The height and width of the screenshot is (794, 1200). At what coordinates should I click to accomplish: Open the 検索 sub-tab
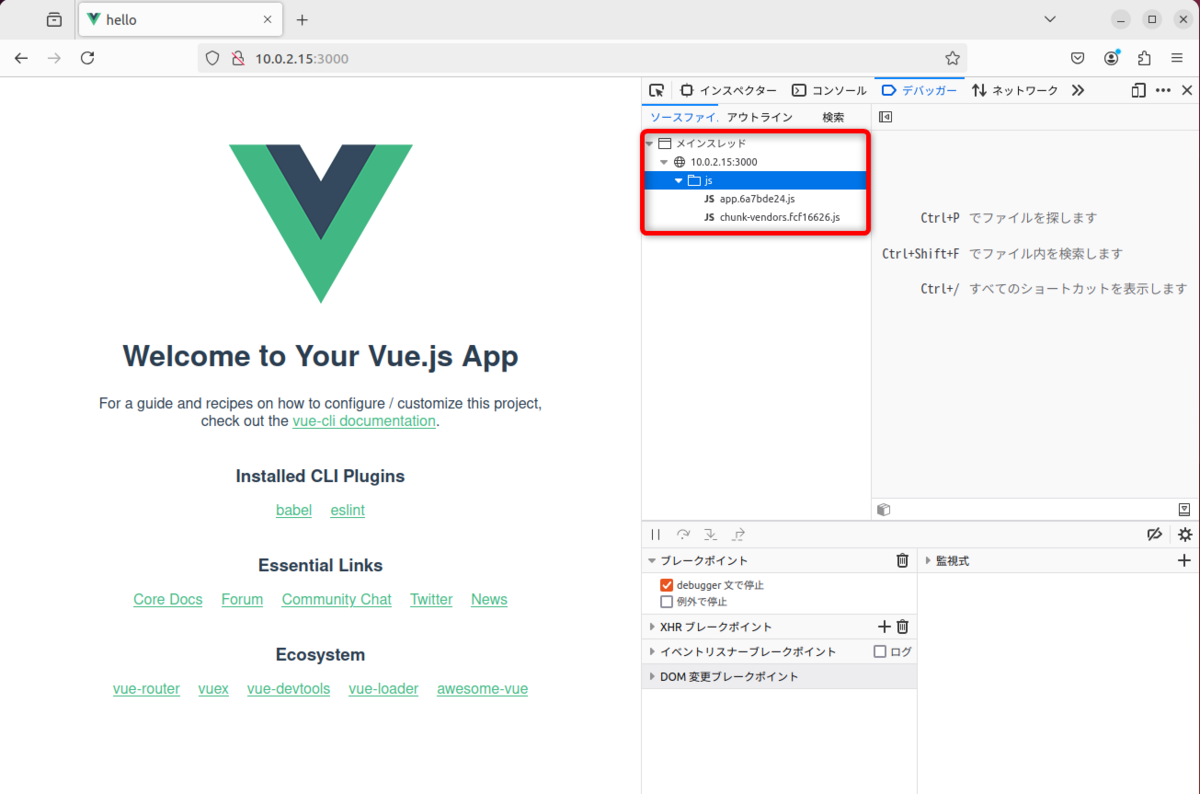pos(833,117)
